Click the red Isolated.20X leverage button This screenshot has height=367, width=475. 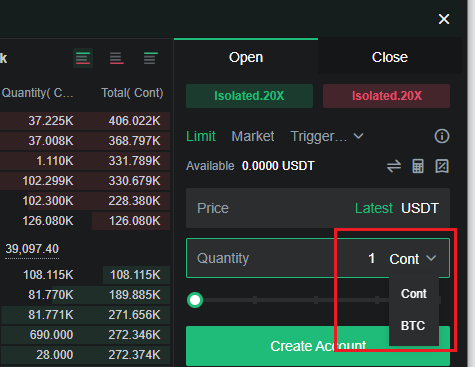(387, 96)
